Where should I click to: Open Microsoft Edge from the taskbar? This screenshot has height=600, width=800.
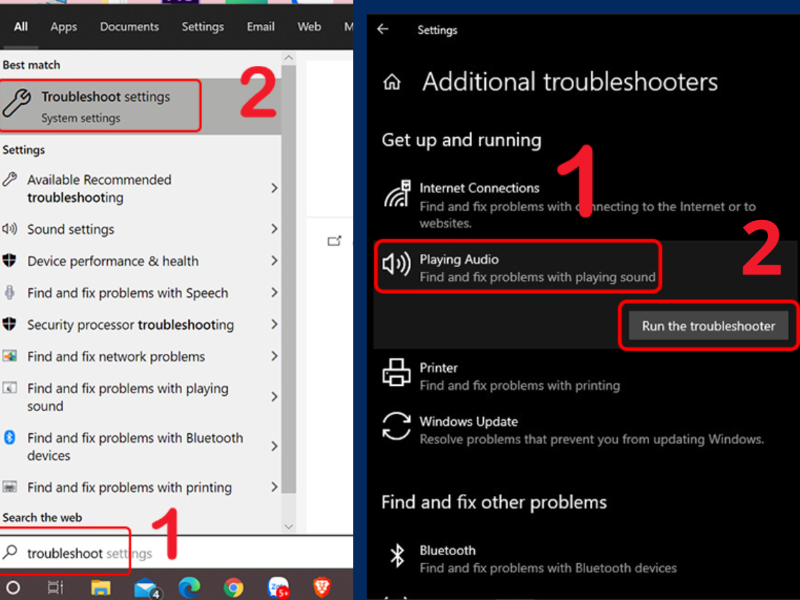coord(189,587)
